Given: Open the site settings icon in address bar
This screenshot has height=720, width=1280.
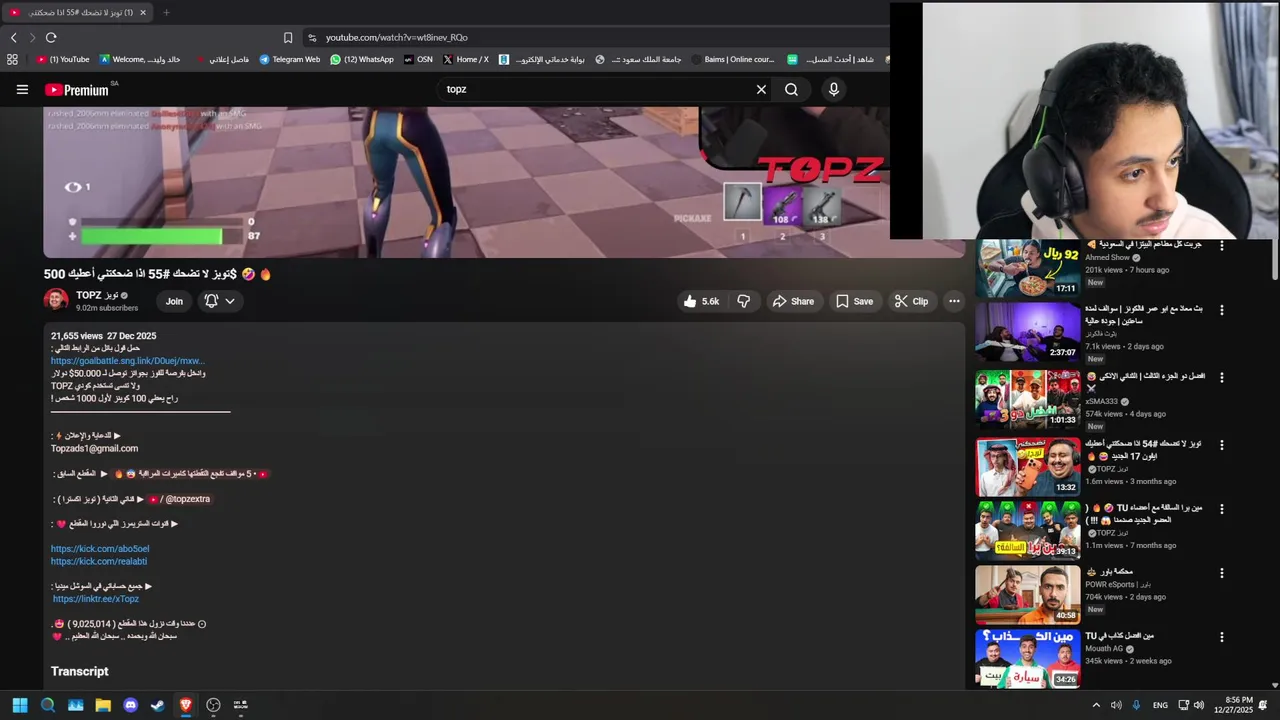Looking at the screenshot, I should [x=312, y=37].
